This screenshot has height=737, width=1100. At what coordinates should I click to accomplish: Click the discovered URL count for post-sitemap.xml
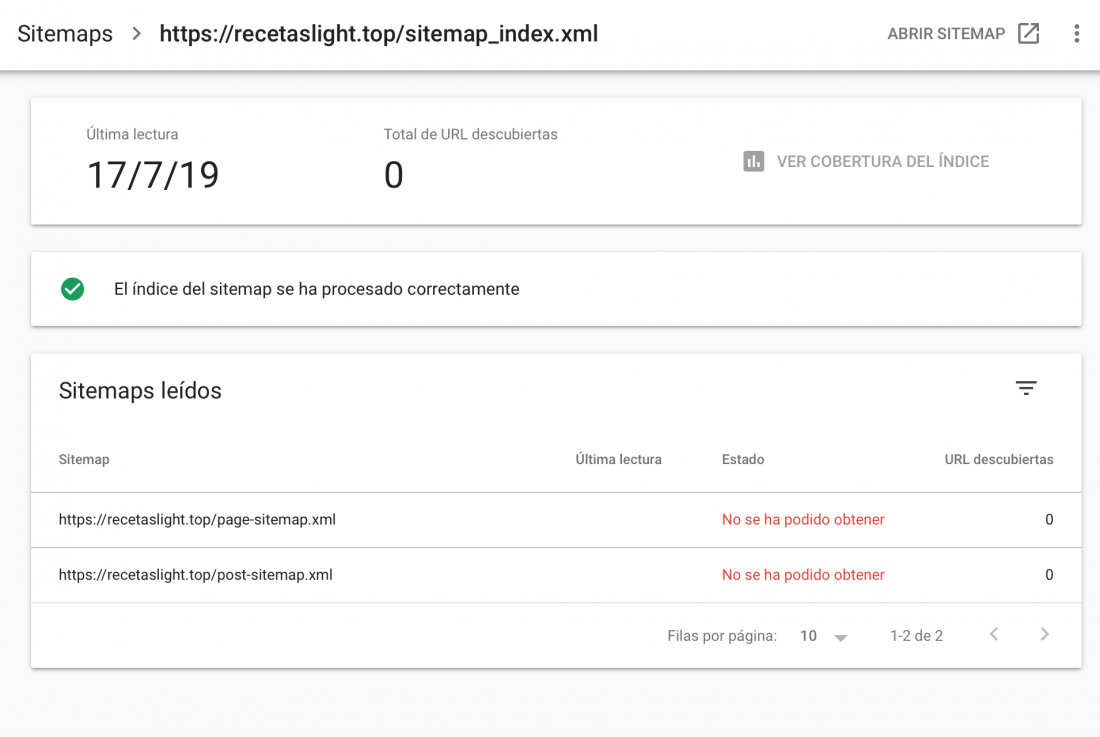click(1049, 575)
